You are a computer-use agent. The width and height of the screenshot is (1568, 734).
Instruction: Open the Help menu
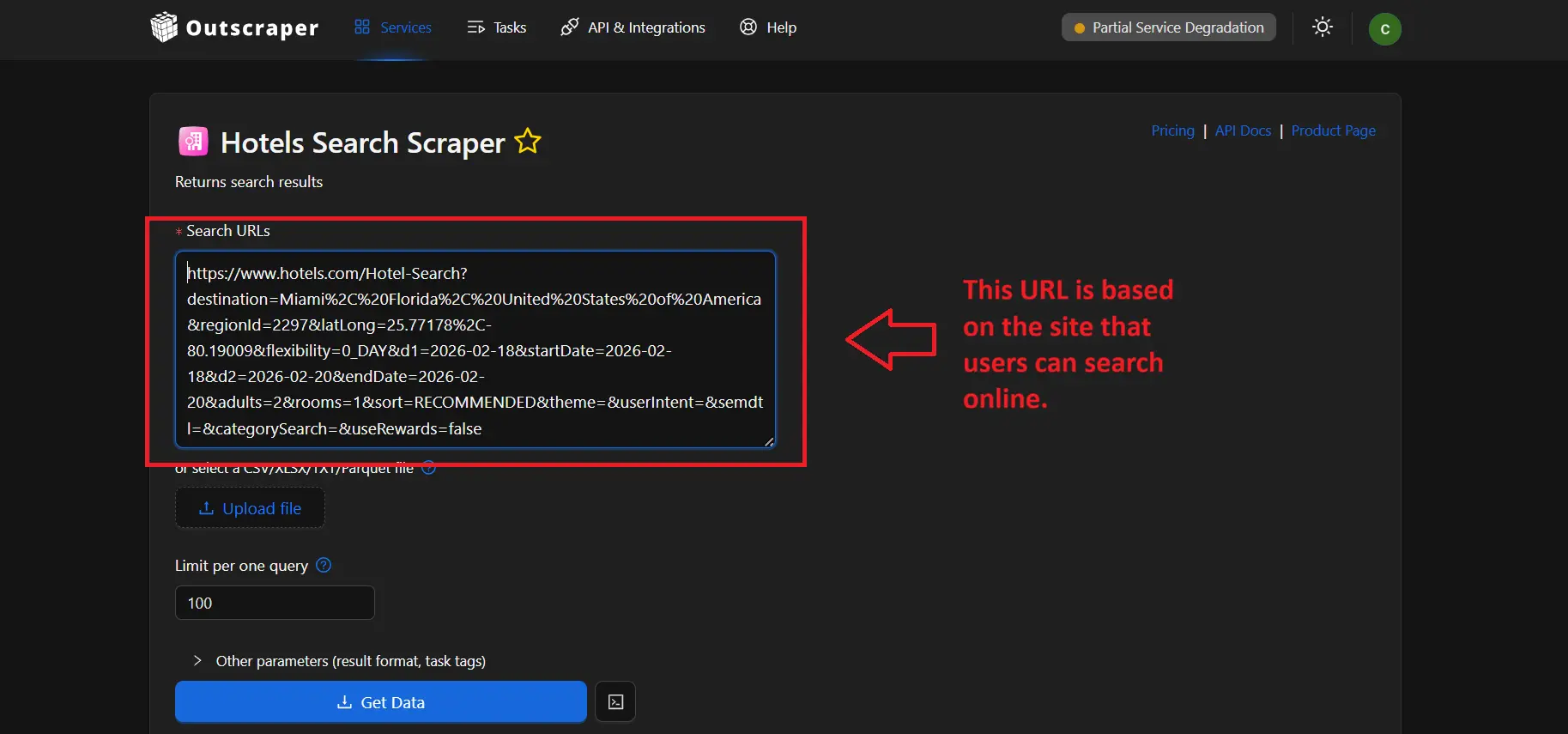(768, 27)
